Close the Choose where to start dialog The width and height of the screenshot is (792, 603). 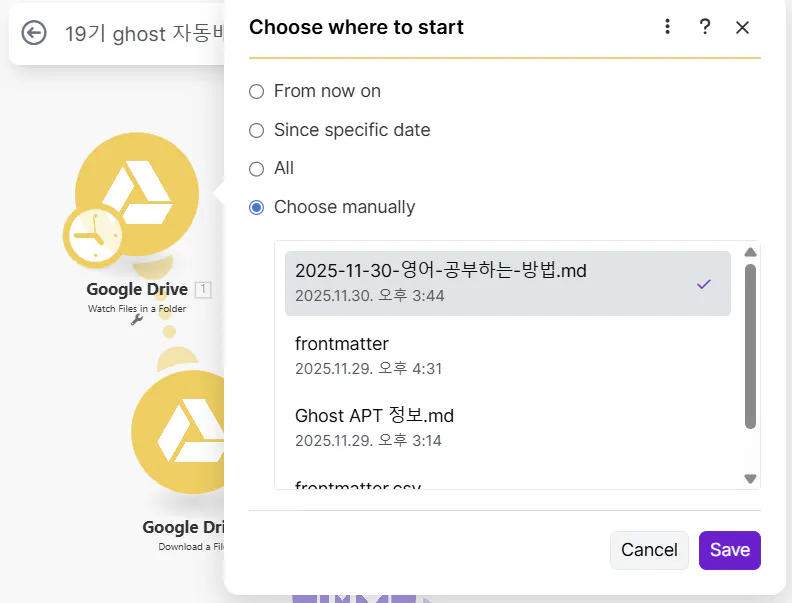click(742, 27)
